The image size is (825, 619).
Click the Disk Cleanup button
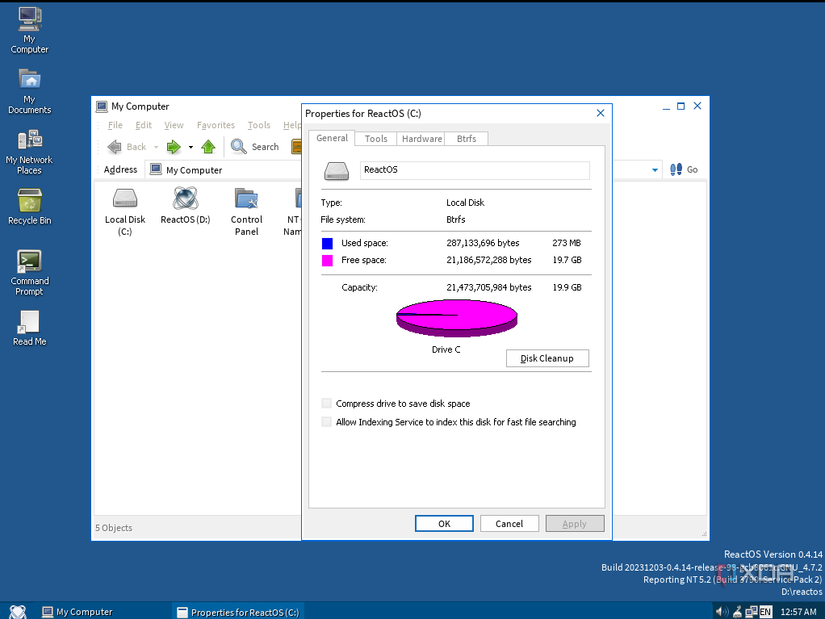coord(547,358)
